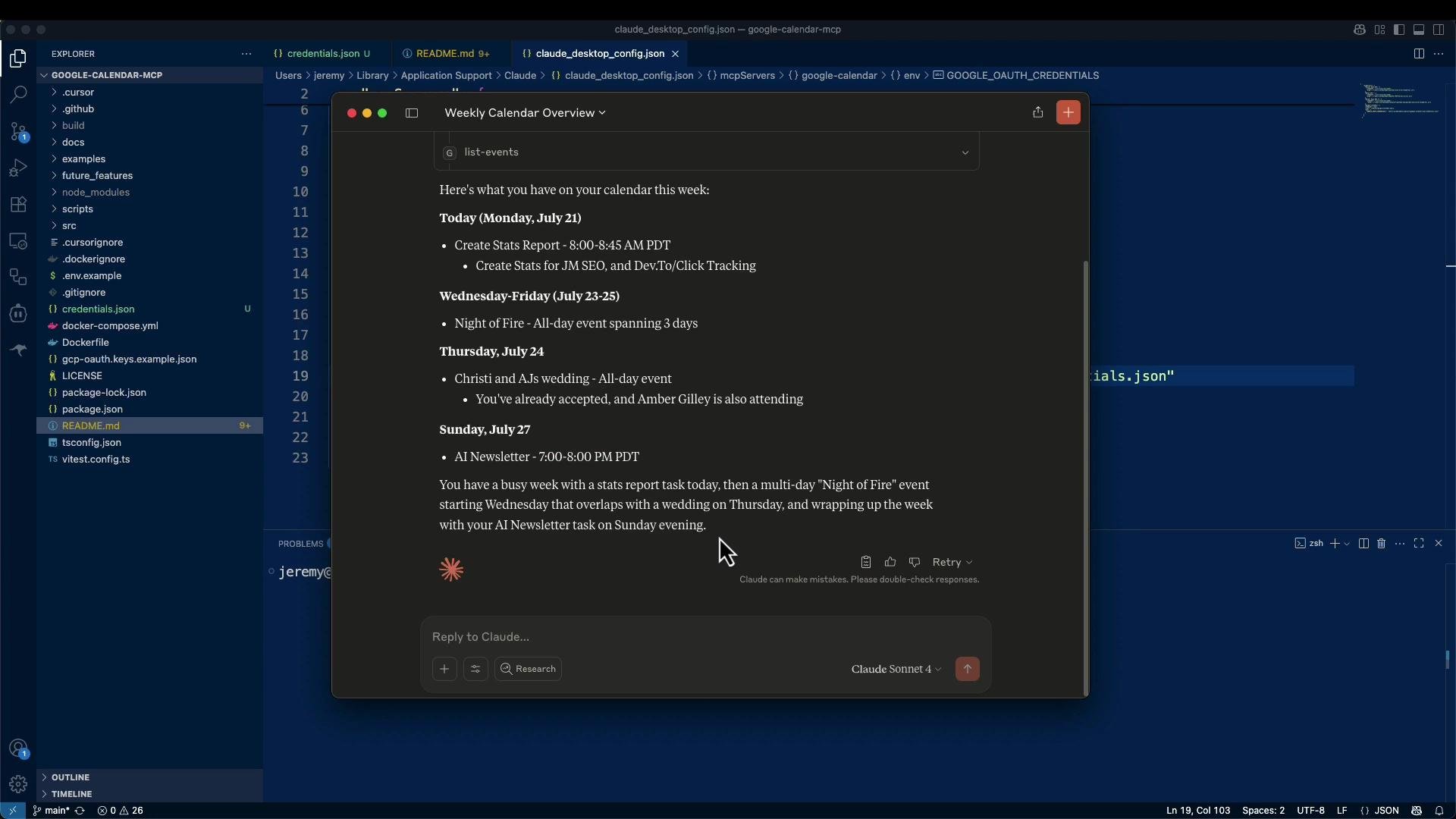The image size is (1456, 819).
Task: Click main branch in status bar
Action: pyautogui.click(x=51, y=811)
